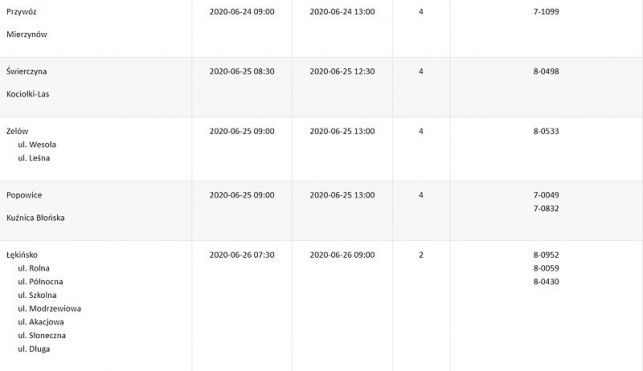The width and height of the screenshot is (643, 371).
Task: Select end time 2020-06-26 09:00
Action: pos(342,255)
